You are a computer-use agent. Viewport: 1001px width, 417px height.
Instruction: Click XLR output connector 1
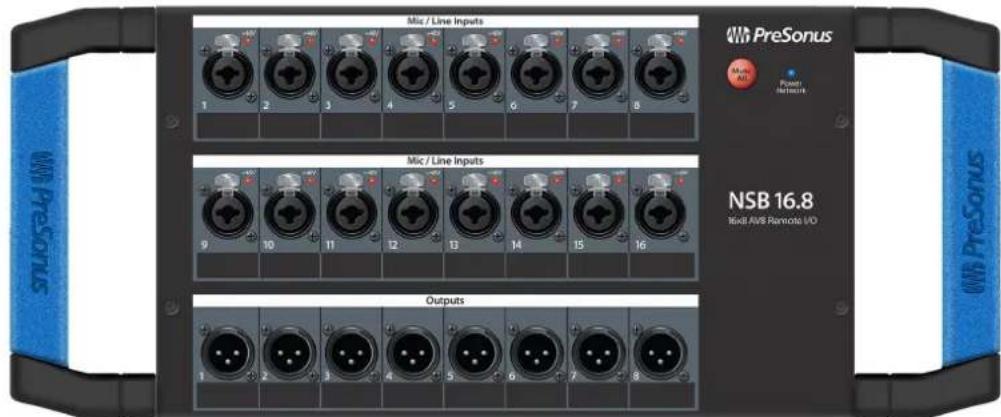pos(227,352)
